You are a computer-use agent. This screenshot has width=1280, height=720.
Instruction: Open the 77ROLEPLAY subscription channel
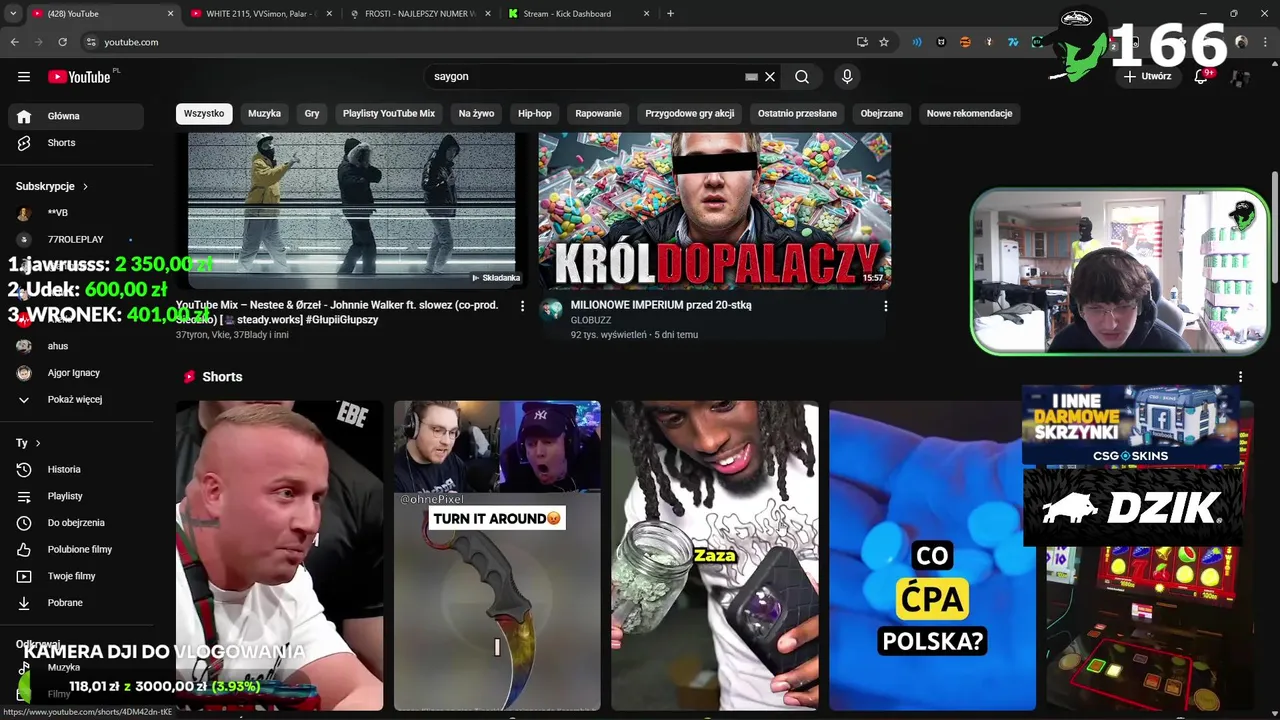click(x=76, y=240)
